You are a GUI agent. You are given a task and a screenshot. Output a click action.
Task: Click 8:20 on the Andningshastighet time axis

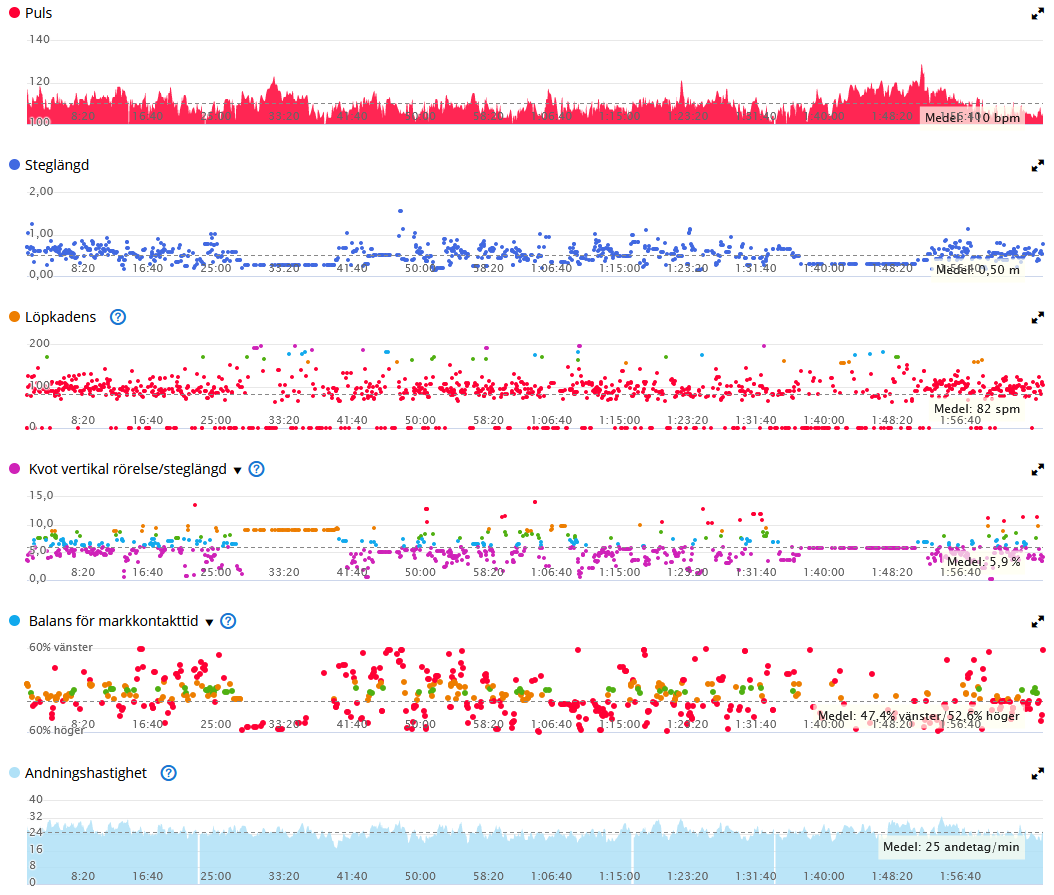[83, 876]
